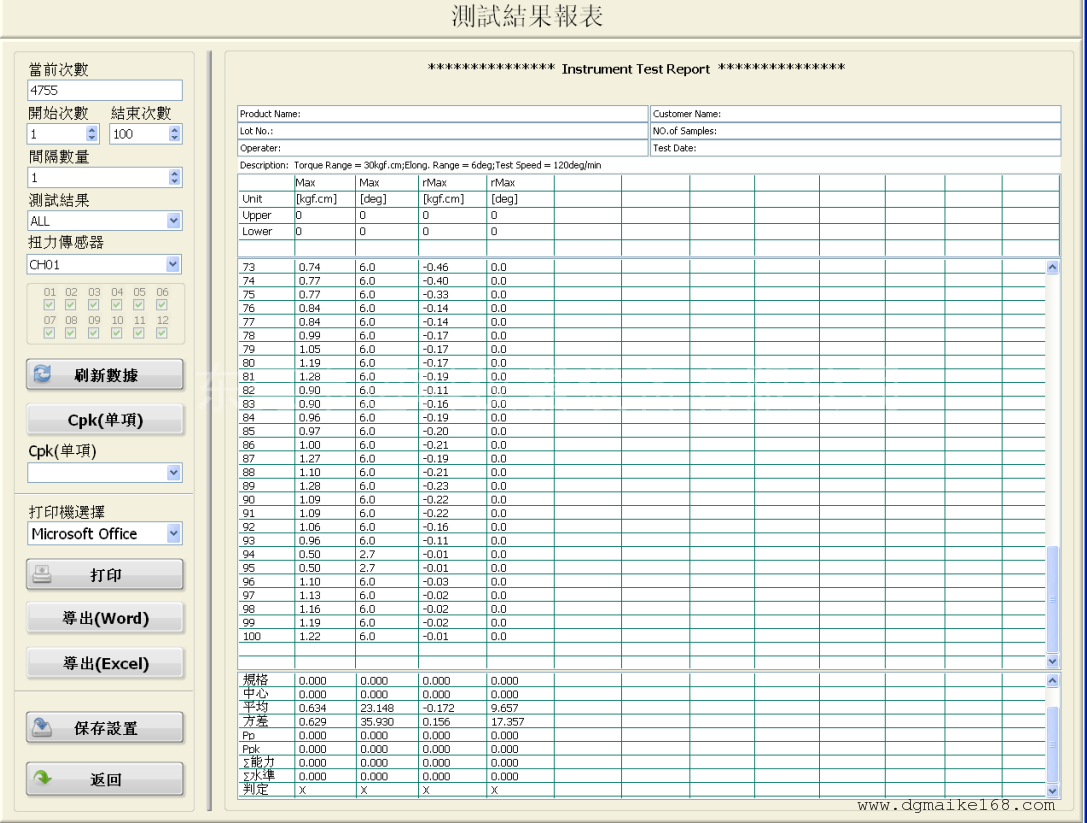This screenshot has height=823, width=1087.
Task: Click the 結束次數 spinner arrows
Action: pos(176,133)
